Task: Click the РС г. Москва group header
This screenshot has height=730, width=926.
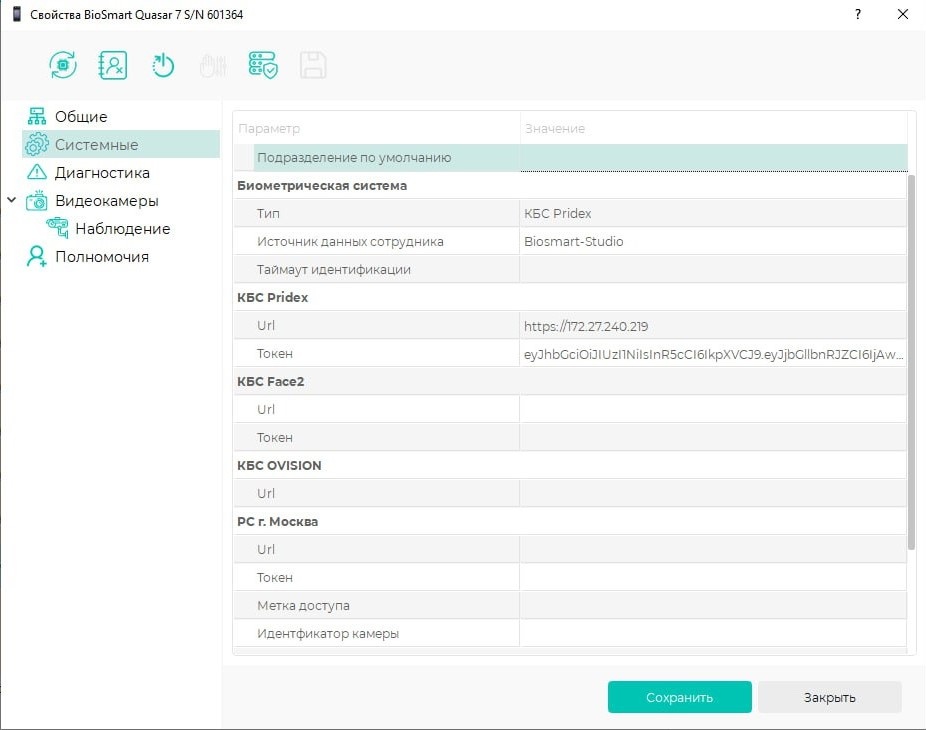Action: click(277, 522)
